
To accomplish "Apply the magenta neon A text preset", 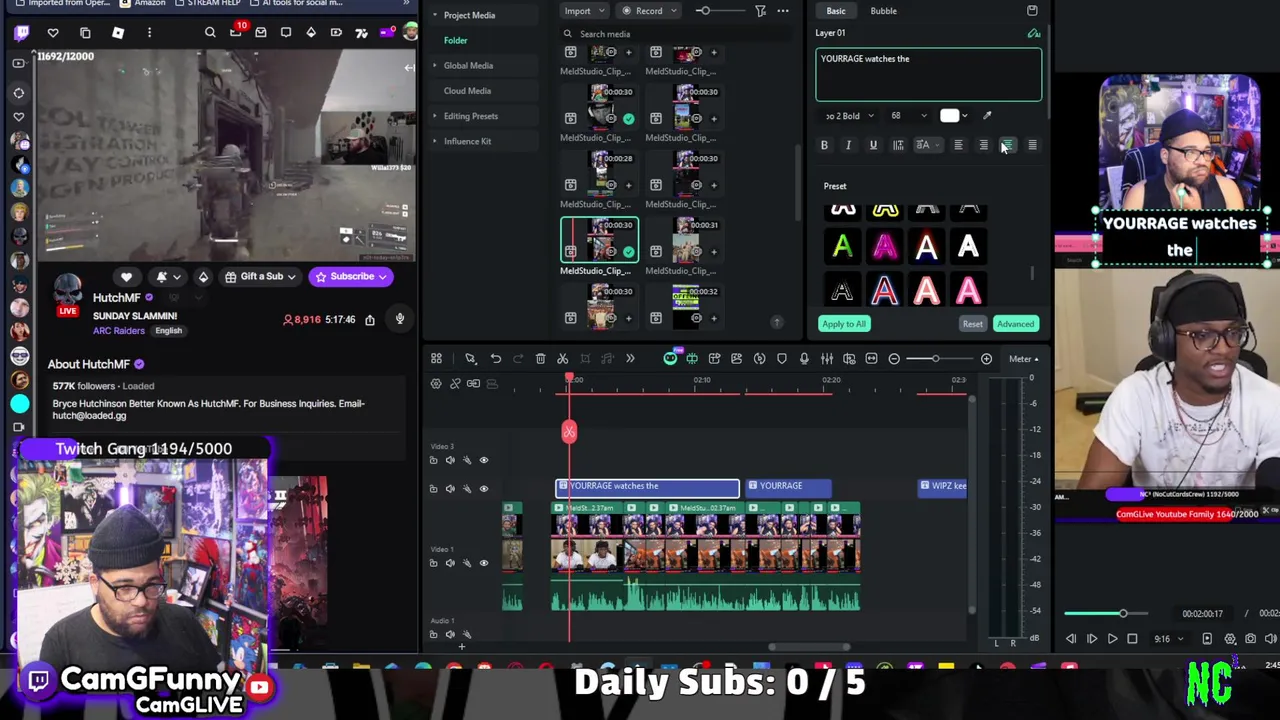I will [885, 247].
